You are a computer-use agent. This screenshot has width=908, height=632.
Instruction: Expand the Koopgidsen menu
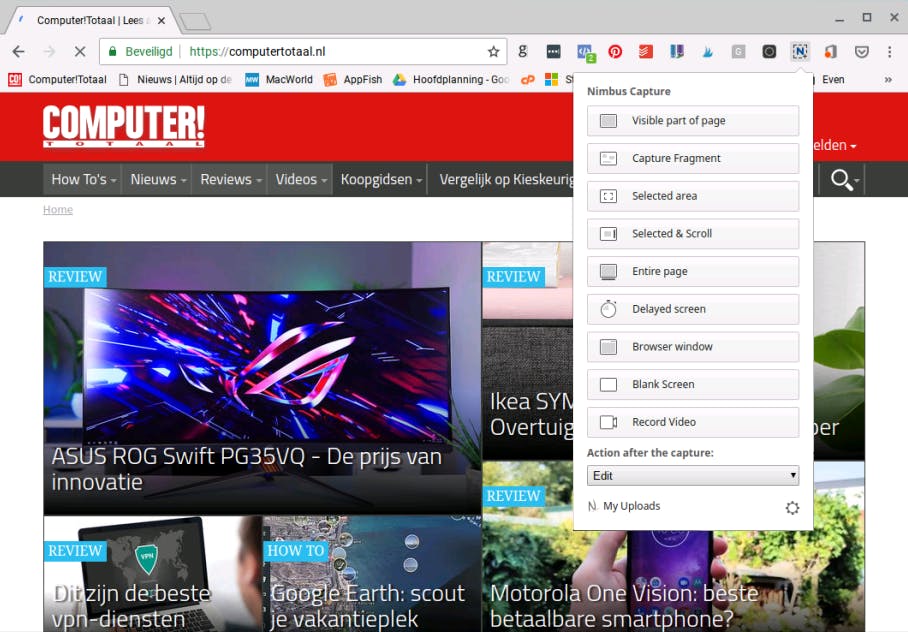[380, 180]
